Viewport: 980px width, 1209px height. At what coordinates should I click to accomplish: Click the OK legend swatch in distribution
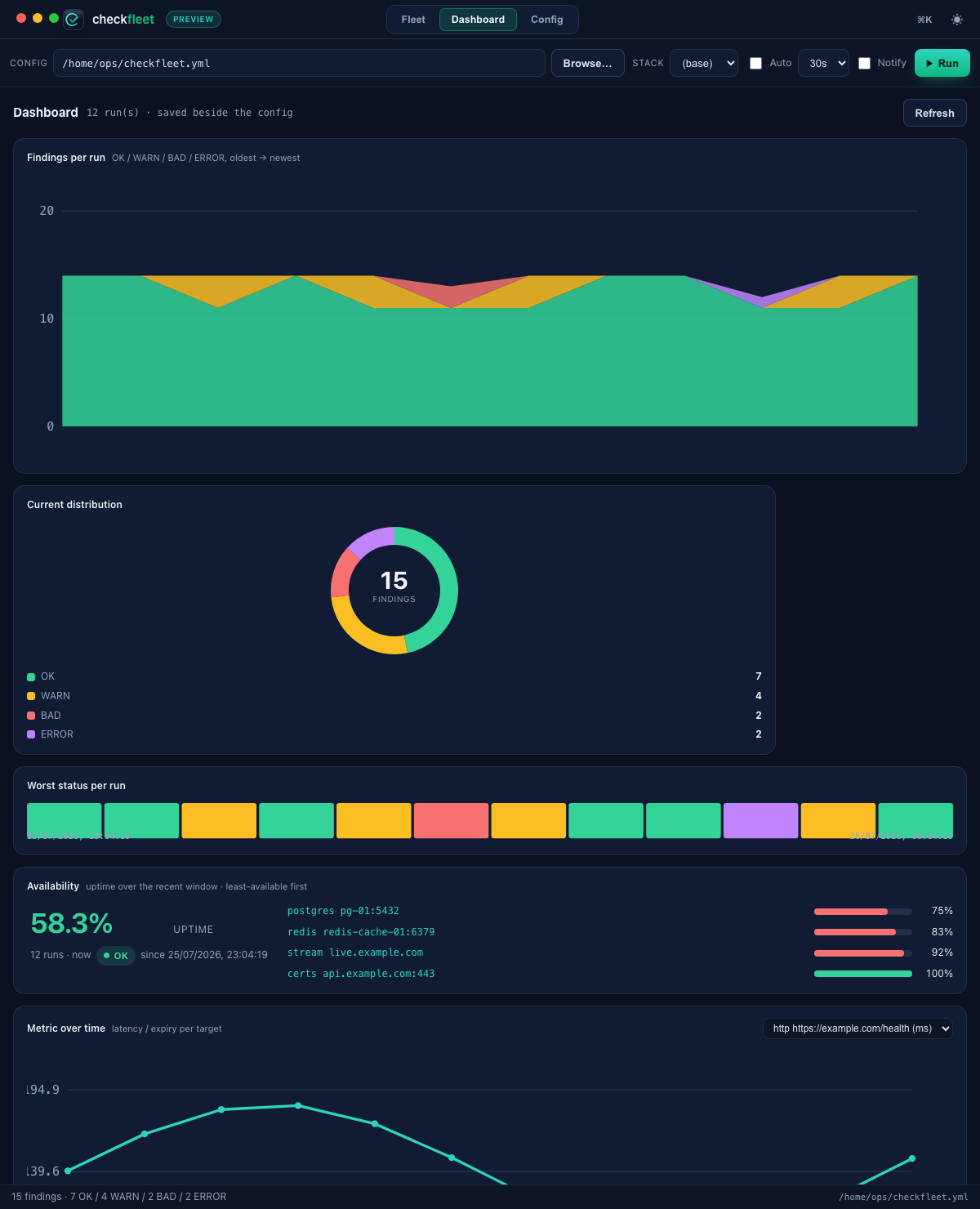pos(31,676)
